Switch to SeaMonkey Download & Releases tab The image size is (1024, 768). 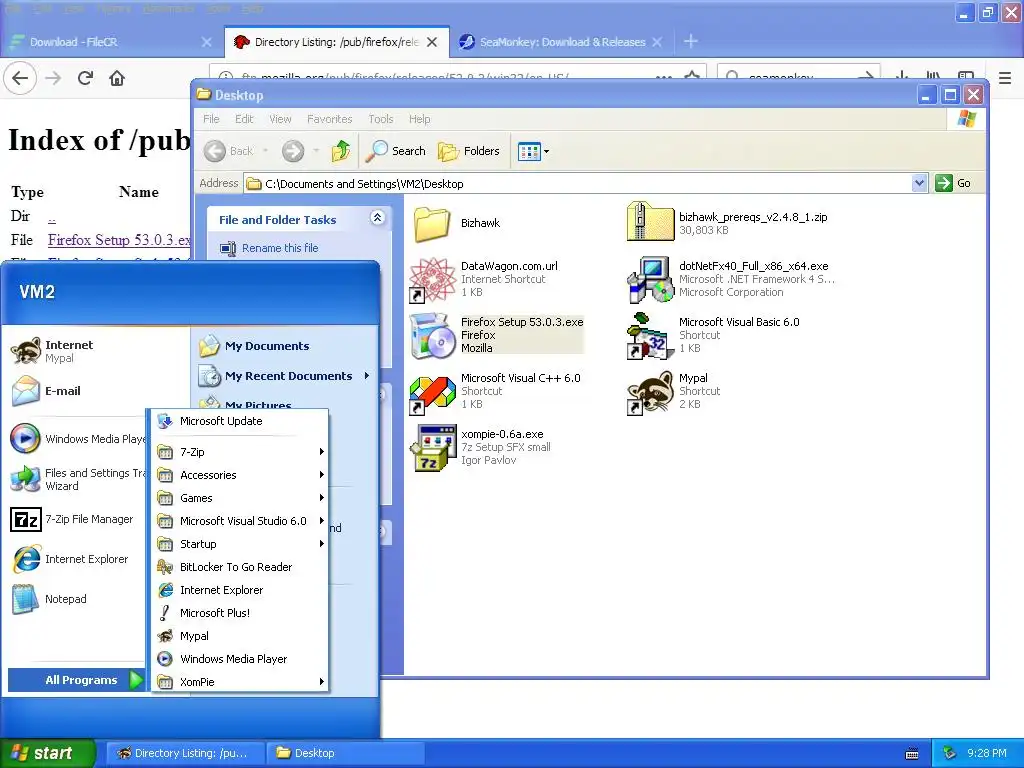click(x=560, y=42)
